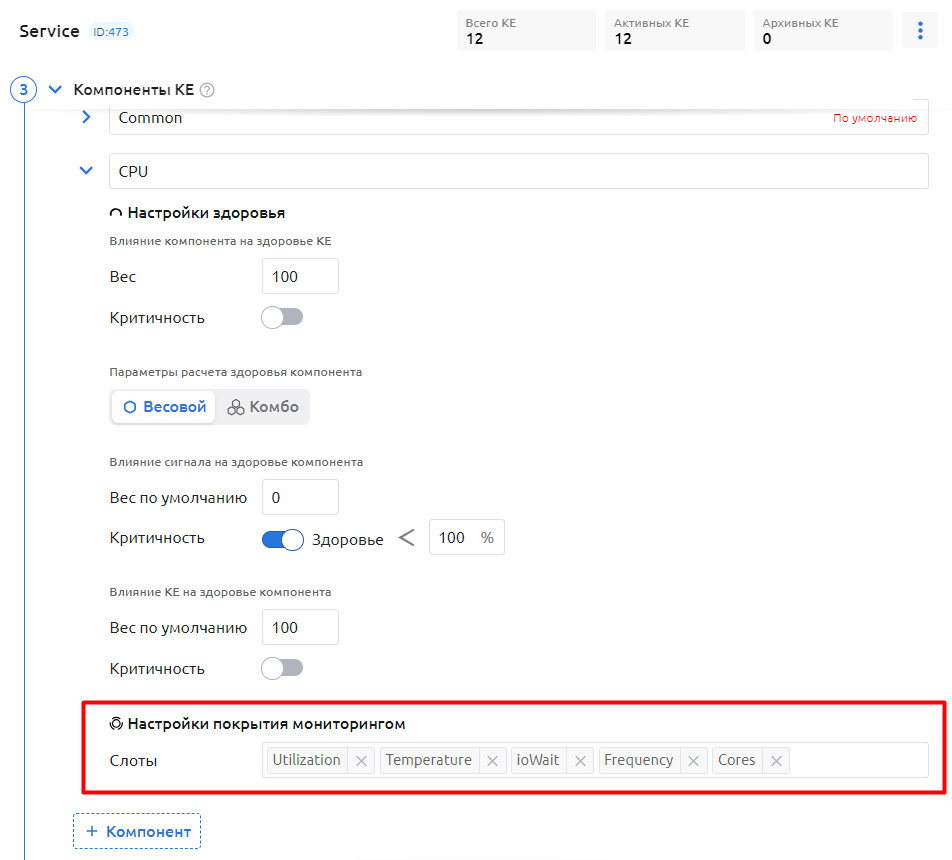
Task: Remove the Frequency slot tag
Action: 693,761
